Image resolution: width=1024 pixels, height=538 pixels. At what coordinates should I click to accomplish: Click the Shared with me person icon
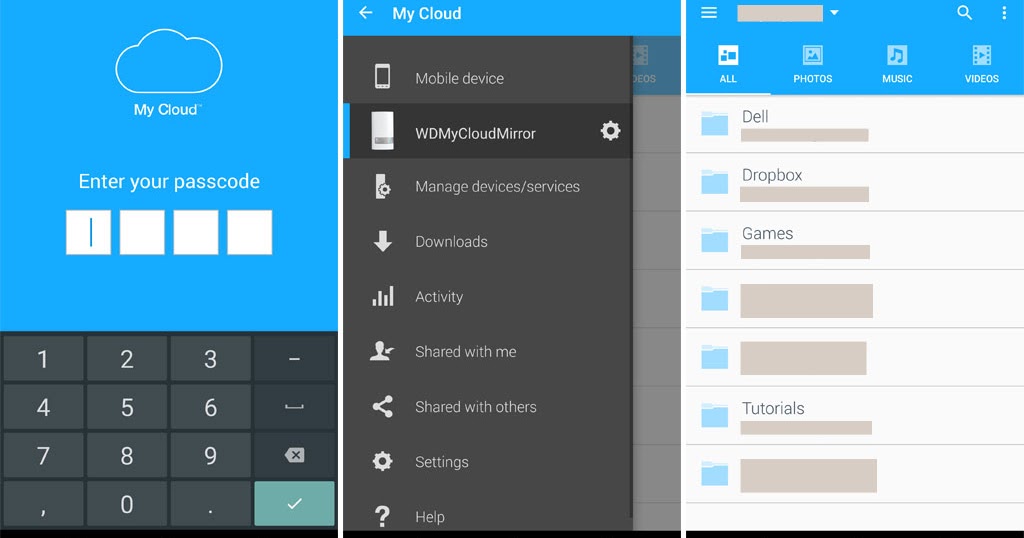382,351
